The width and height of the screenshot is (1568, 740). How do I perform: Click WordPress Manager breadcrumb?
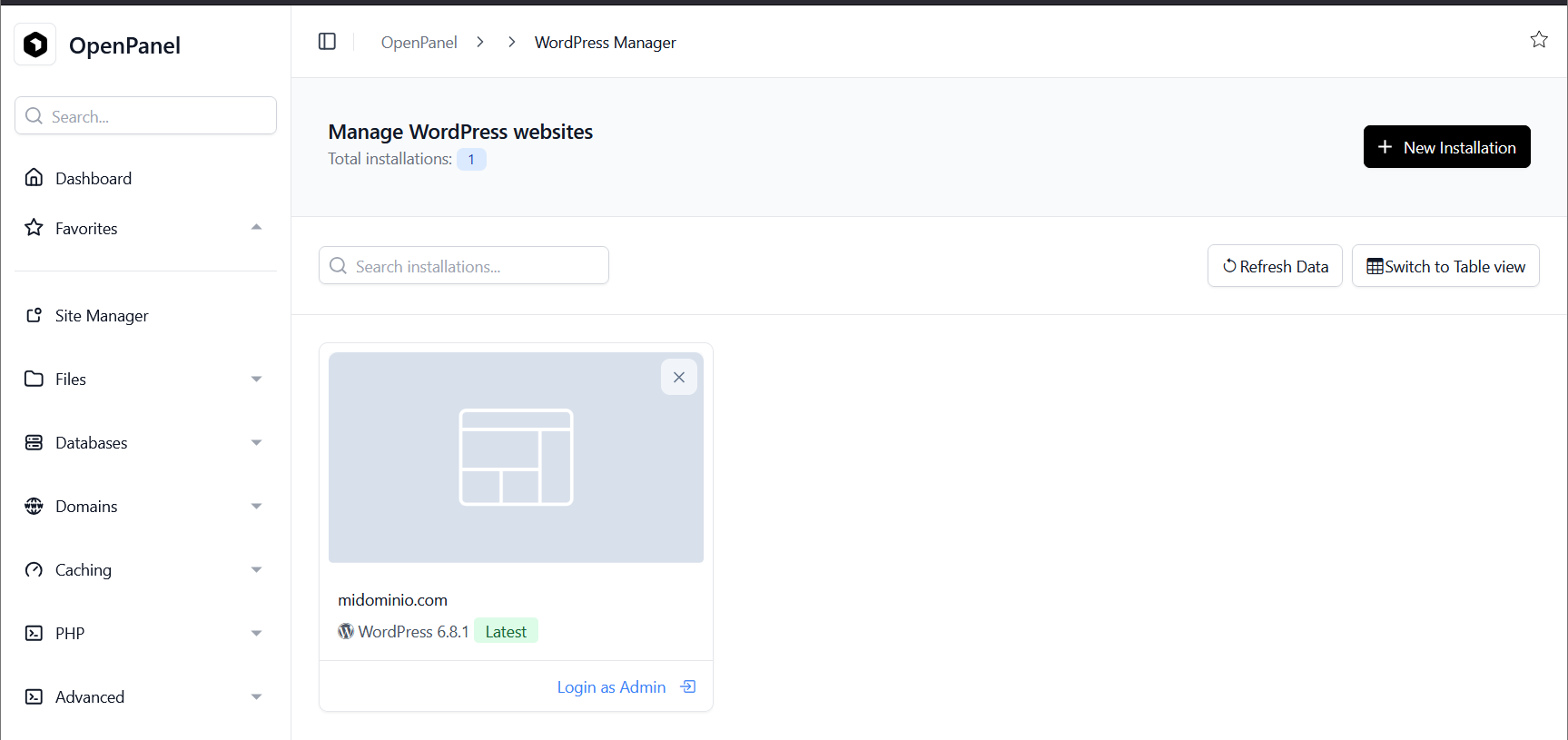(606, 43)
